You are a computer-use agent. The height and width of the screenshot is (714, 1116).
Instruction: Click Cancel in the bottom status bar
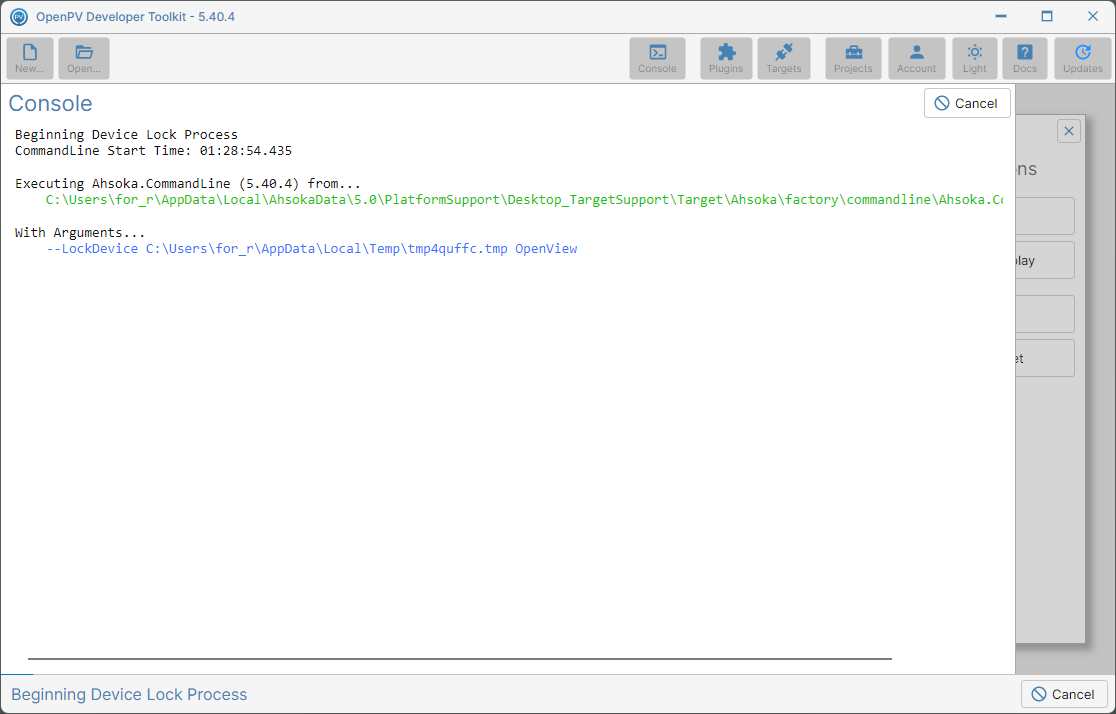[x=1064, y=694]
